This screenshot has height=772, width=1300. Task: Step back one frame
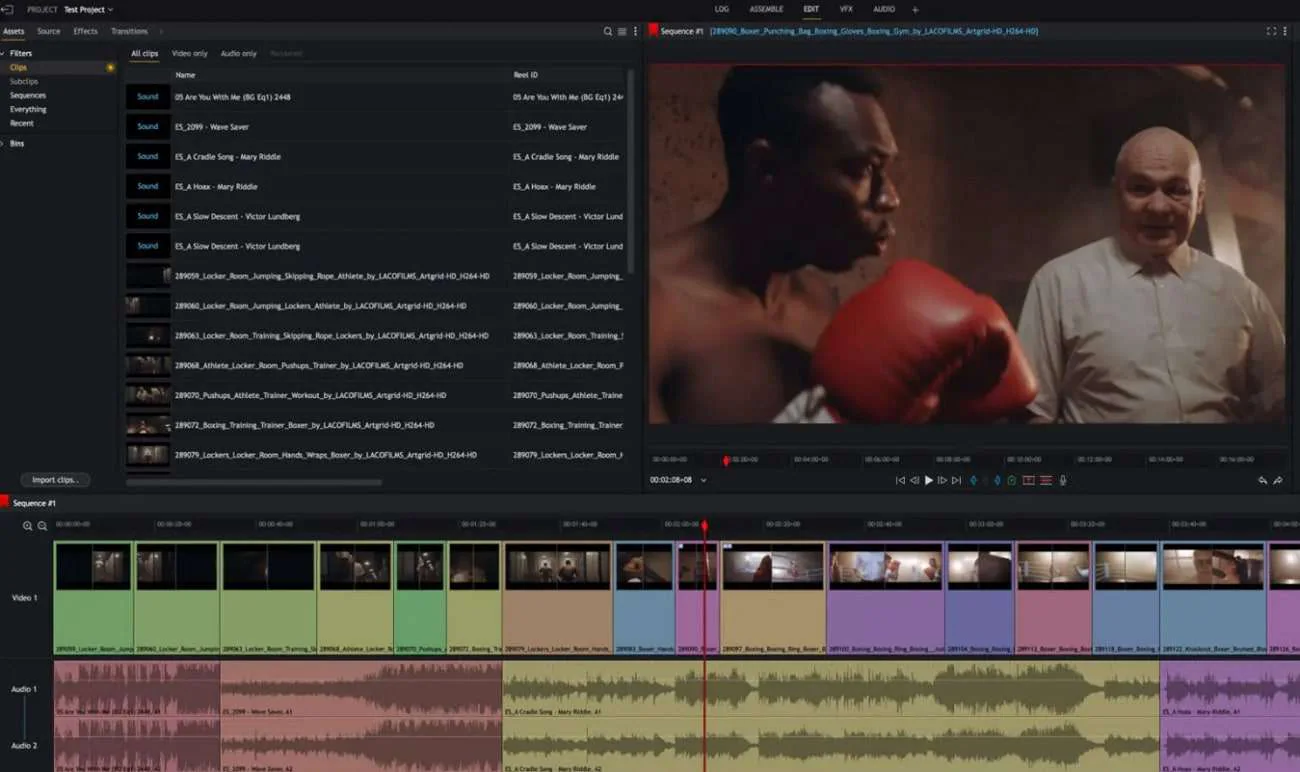[914, 480]
